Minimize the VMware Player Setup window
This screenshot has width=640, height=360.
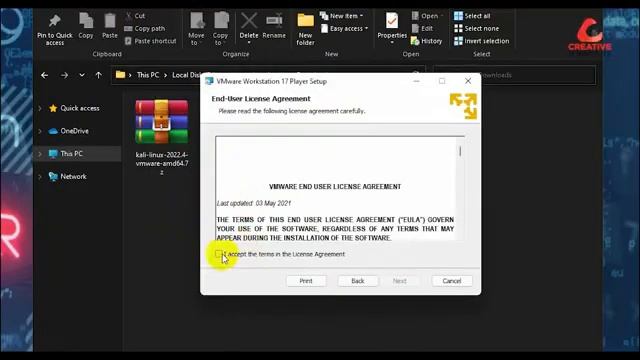416,81
